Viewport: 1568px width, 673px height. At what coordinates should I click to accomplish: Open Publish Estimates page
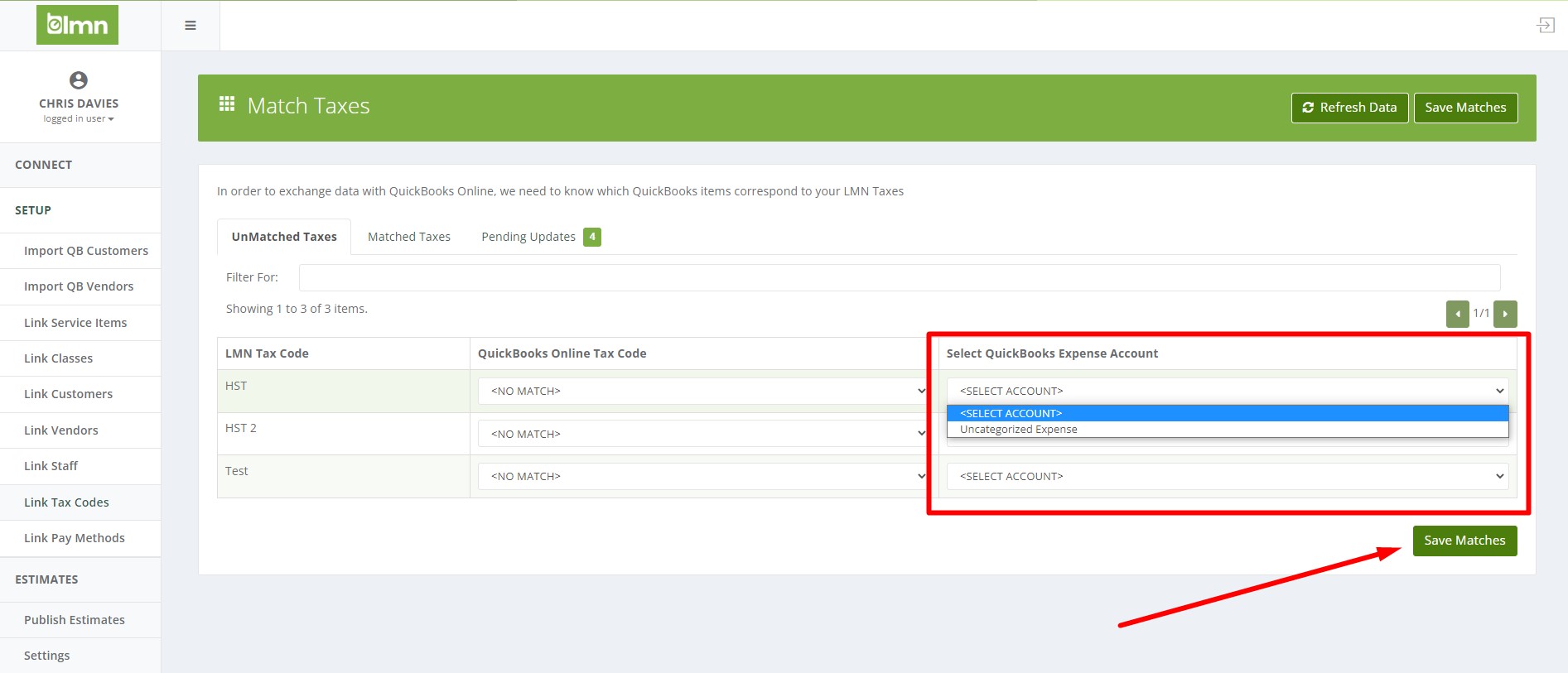pos(80,620)
